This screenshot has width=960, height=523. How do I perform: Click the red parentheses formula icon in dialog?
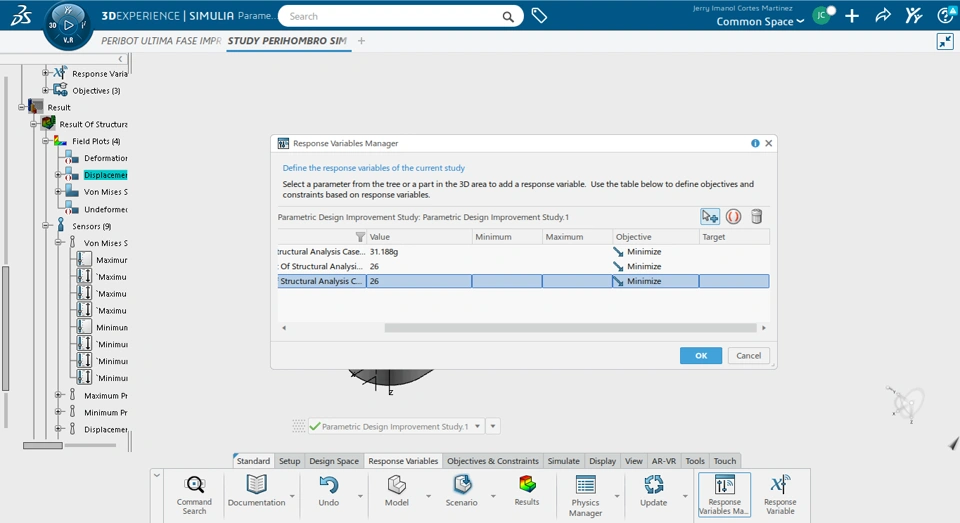(733, 216)
